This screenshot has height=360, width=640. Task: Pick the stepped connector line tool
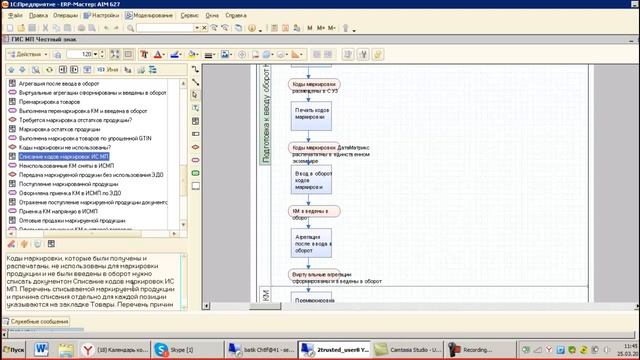(x=196, y=69)
